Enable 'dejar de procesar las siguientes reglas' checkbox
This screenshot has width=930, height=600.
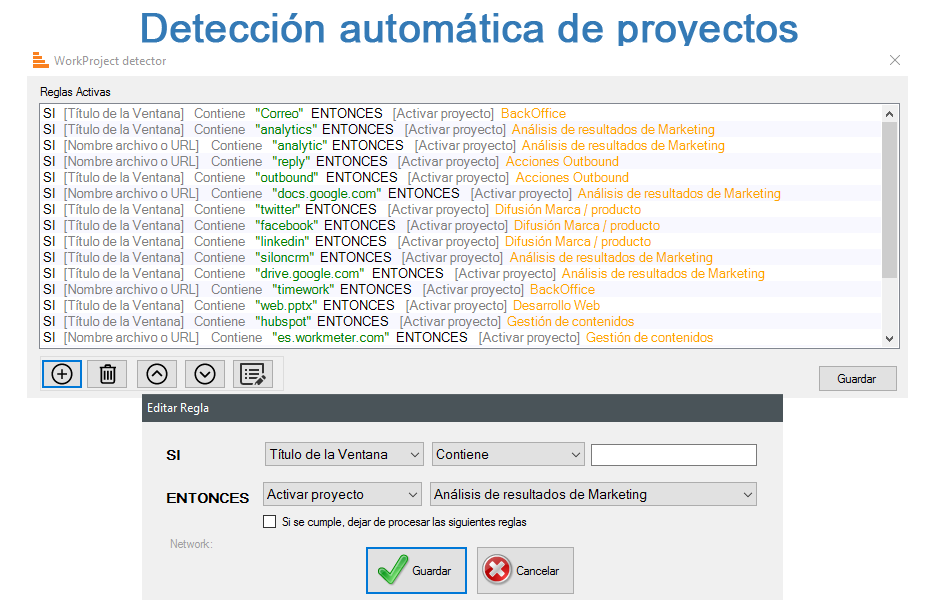[269, 522]
